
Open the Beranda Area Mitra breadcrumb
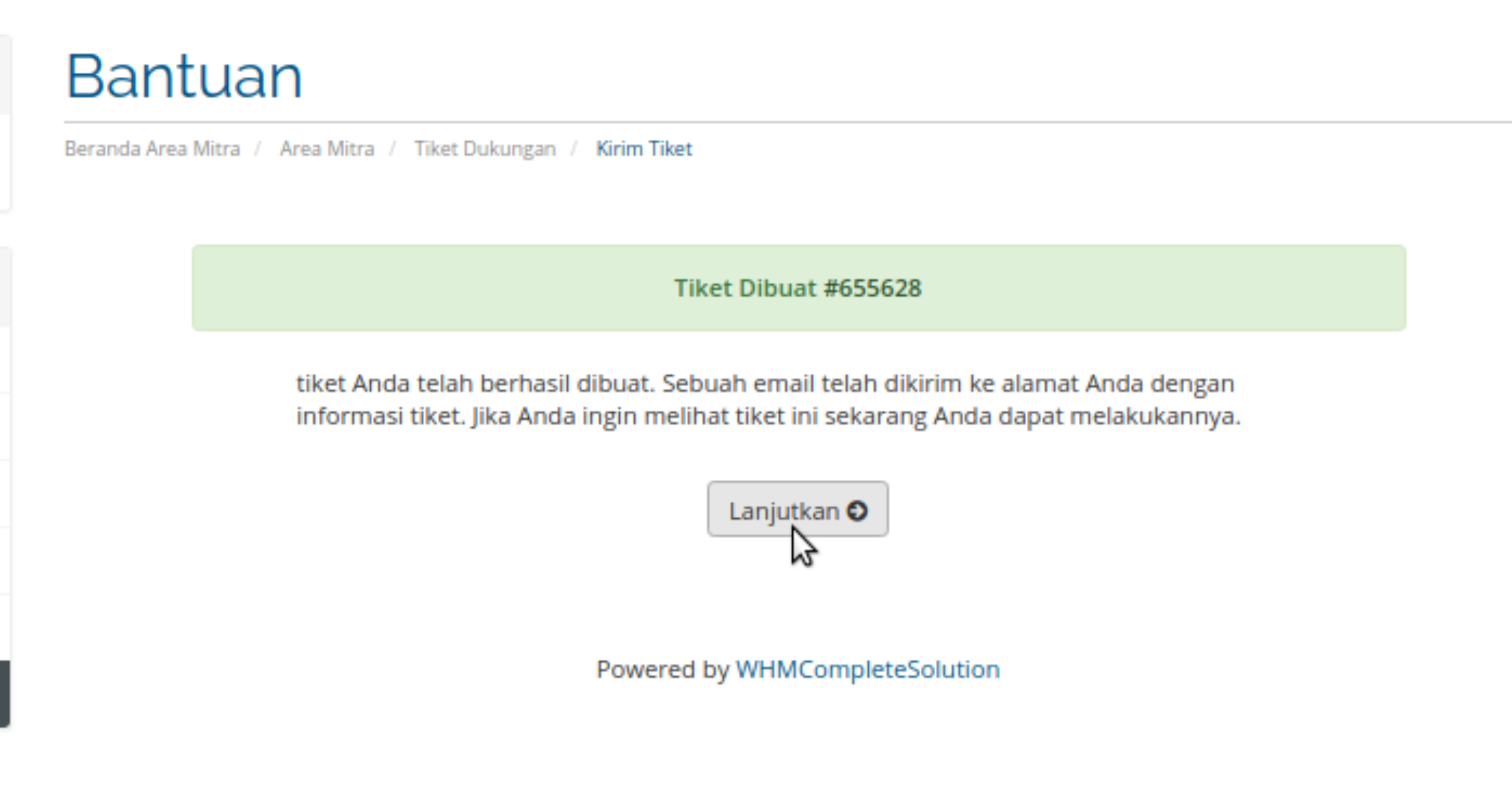tap(152, 149)
